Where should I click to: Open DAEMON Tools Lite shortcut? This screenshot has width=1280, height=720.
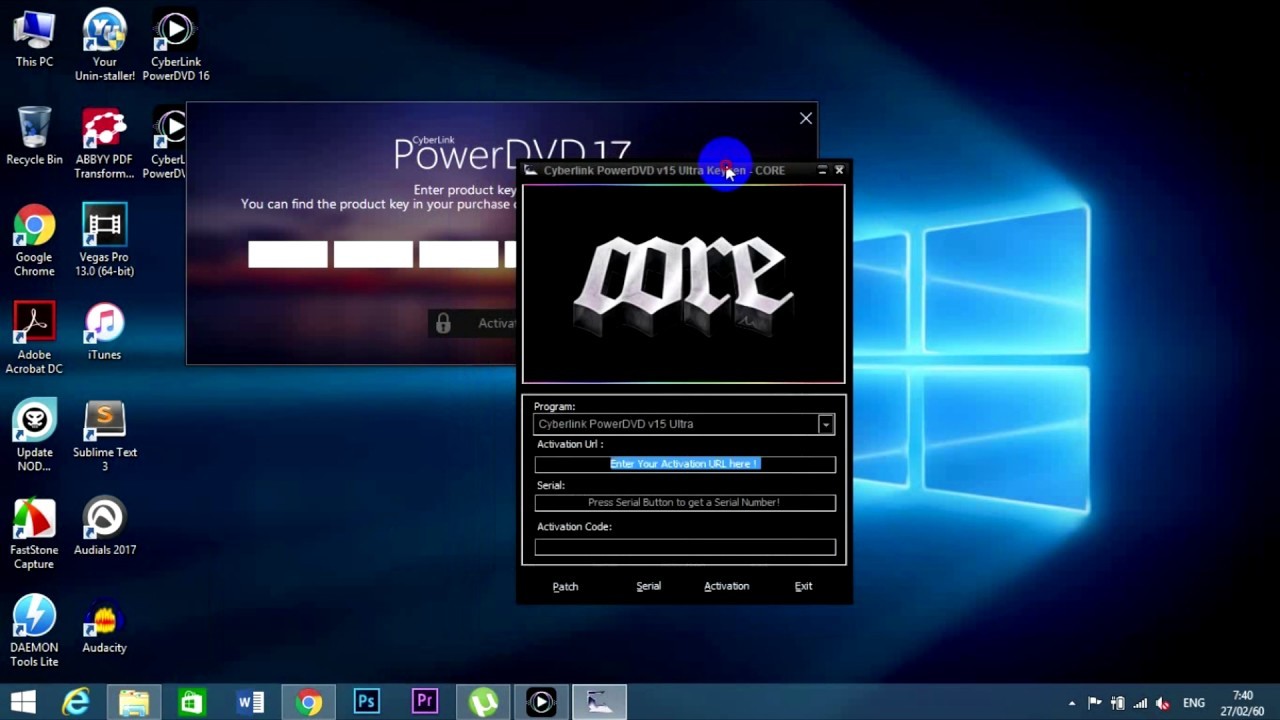[x=34, y=631]
